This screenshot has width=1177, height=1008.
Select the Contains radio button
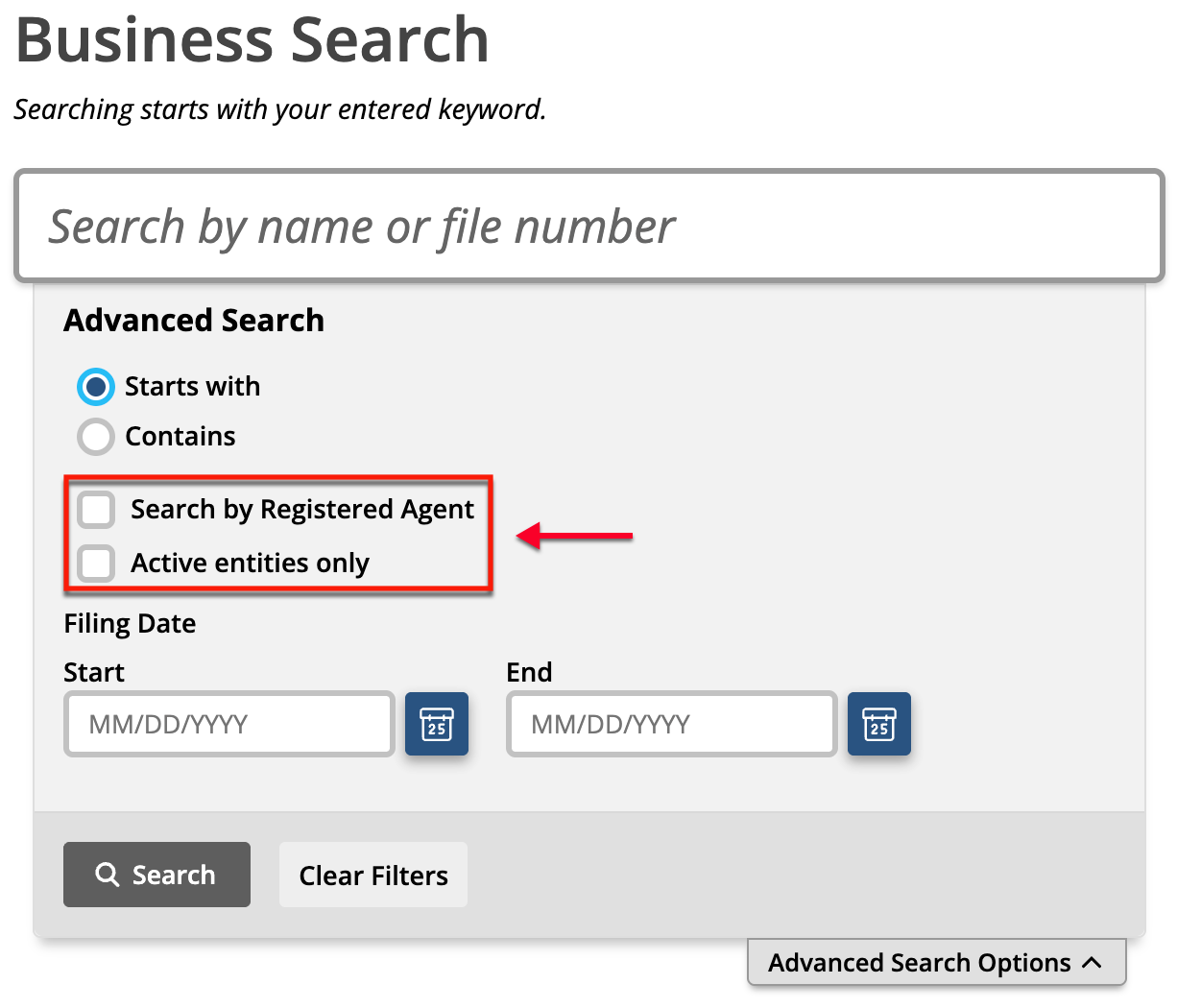[x=96, y=437]
